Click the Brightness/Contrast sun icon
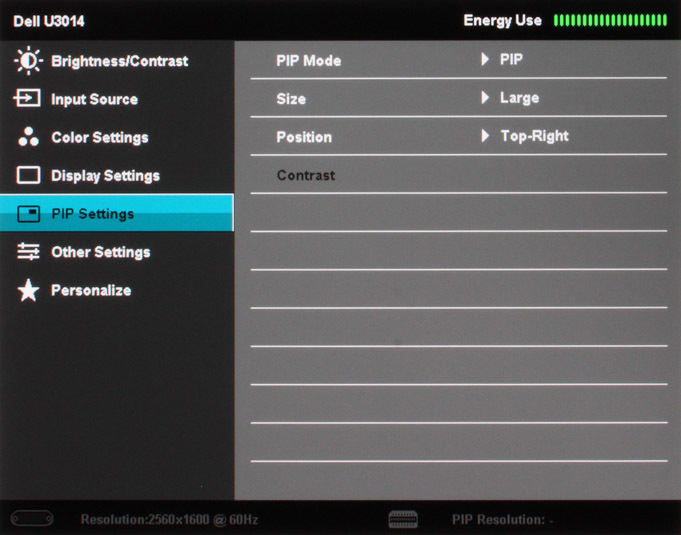The image size is (681, 535). [28, 61]
